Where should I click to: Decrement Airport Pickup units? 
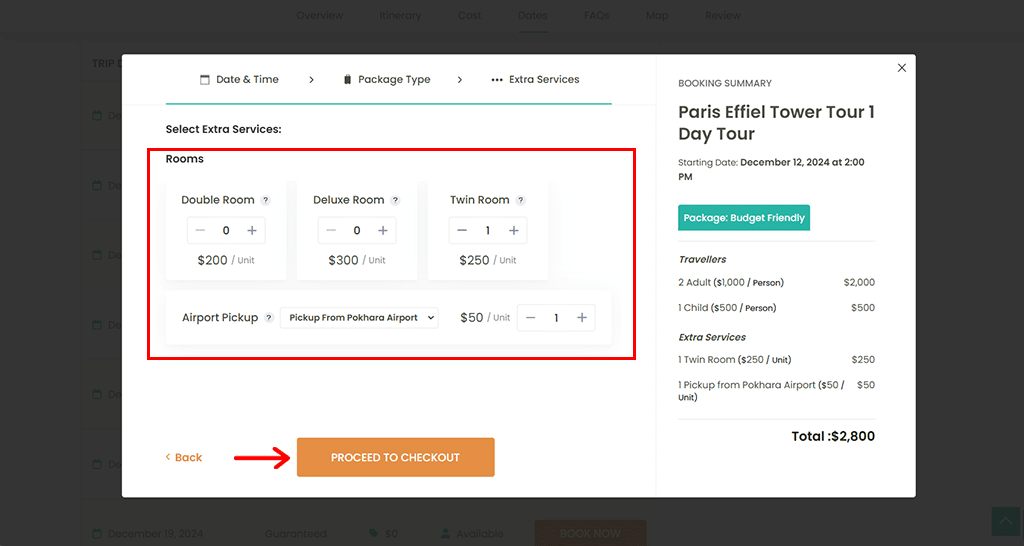[531, 318]
